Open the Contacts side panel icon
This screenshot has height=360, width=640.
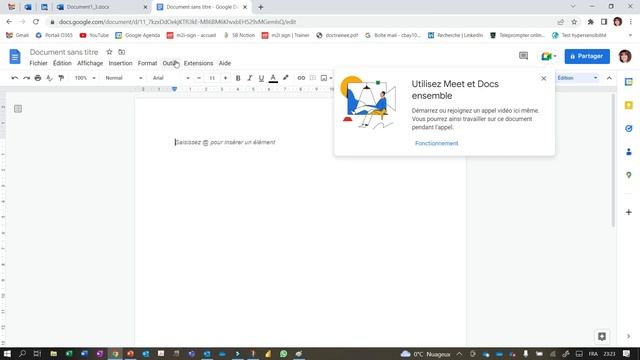point(629,152)
